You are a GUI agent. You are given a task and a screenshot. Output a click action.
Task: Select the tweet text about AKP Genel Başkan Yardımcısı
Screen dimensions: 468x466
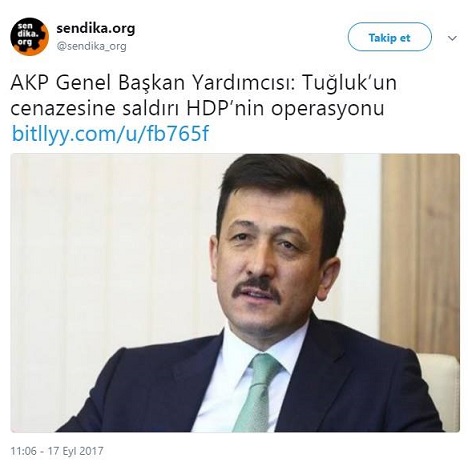(203, 96)
